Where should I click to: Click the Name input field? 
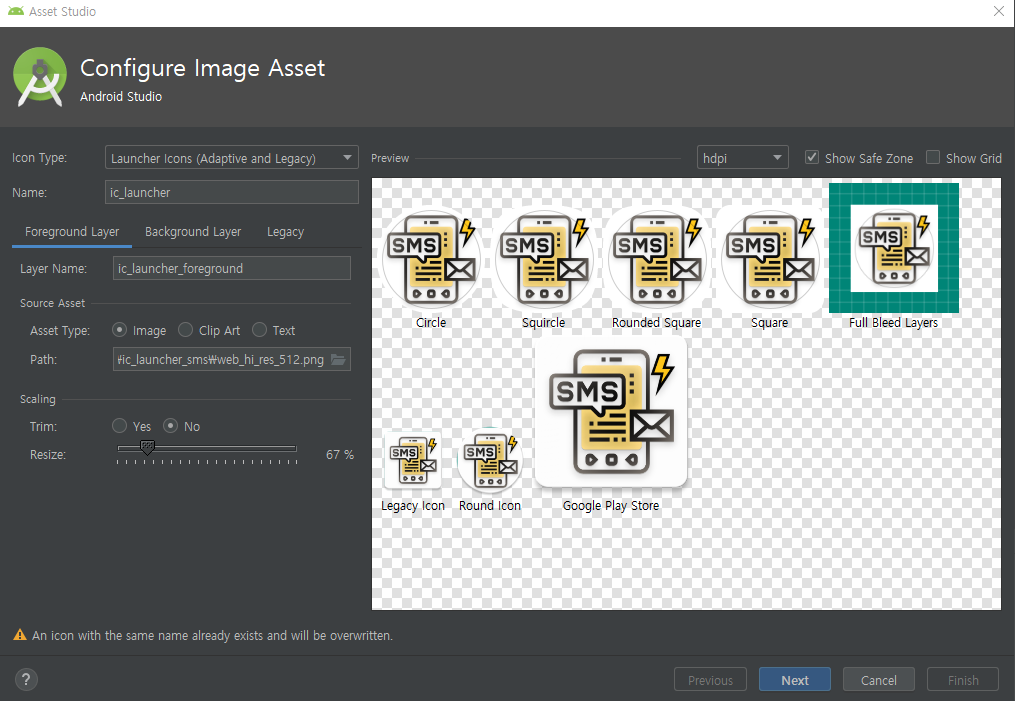click(x=232, y=192)
